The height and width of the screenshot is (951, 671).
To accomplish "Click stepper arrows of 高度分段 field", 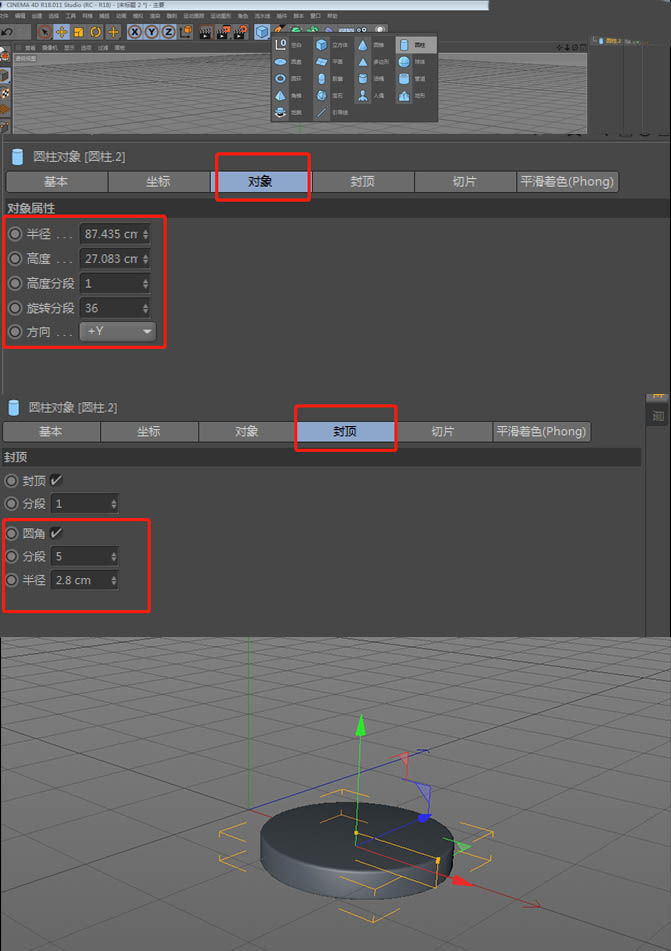I will point(145,284).
